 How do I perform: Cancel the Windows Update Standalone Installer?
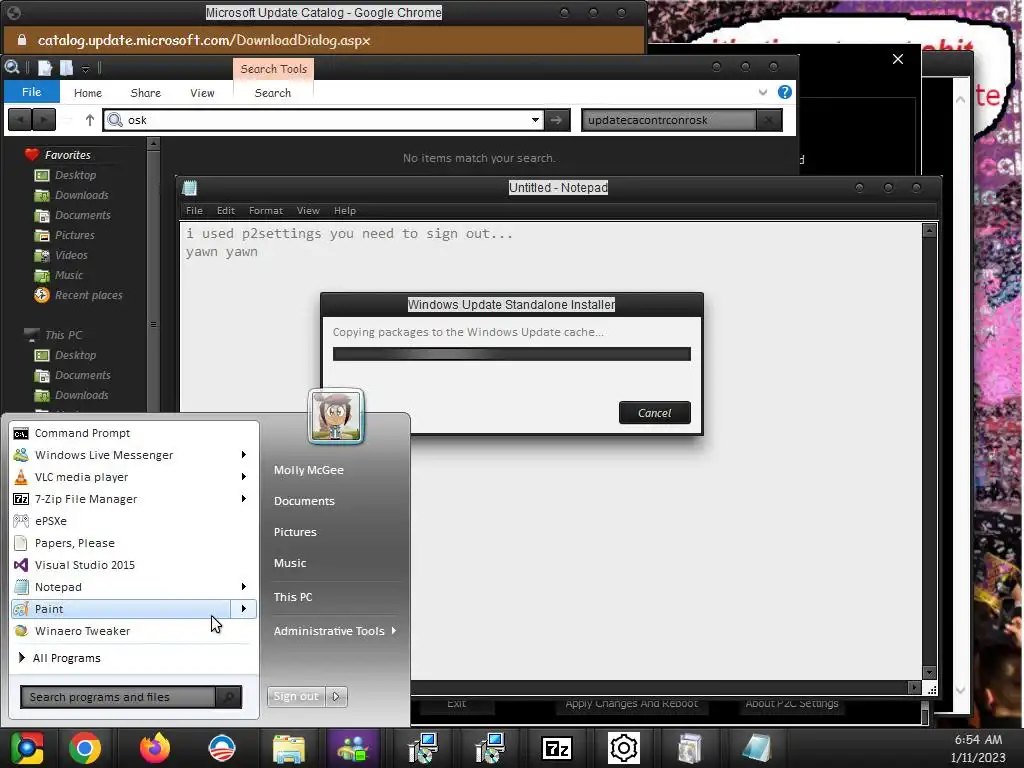click(654, 413)
